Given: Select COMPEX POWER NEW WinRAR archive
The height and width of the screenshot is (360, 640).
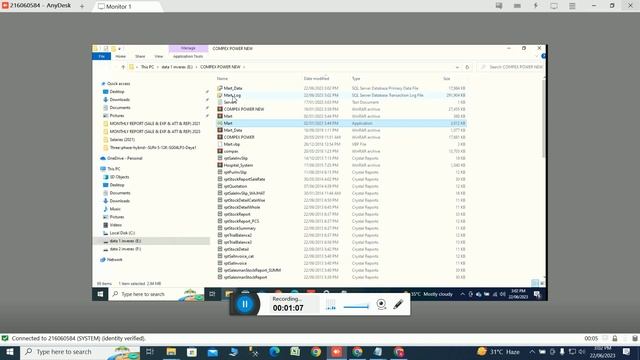Looking at the screenshot, I should coord(244,109).
